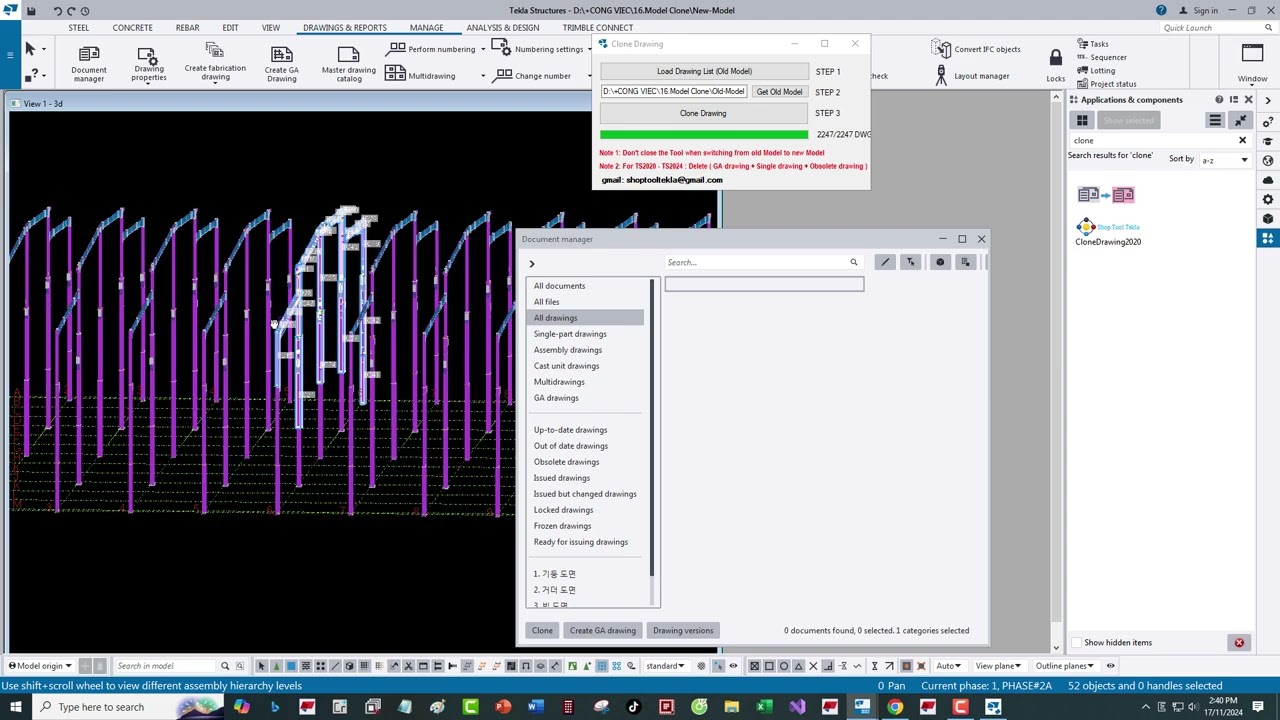
Task: Toggle Show selected button in catalog
Action: coord(1129,120)
